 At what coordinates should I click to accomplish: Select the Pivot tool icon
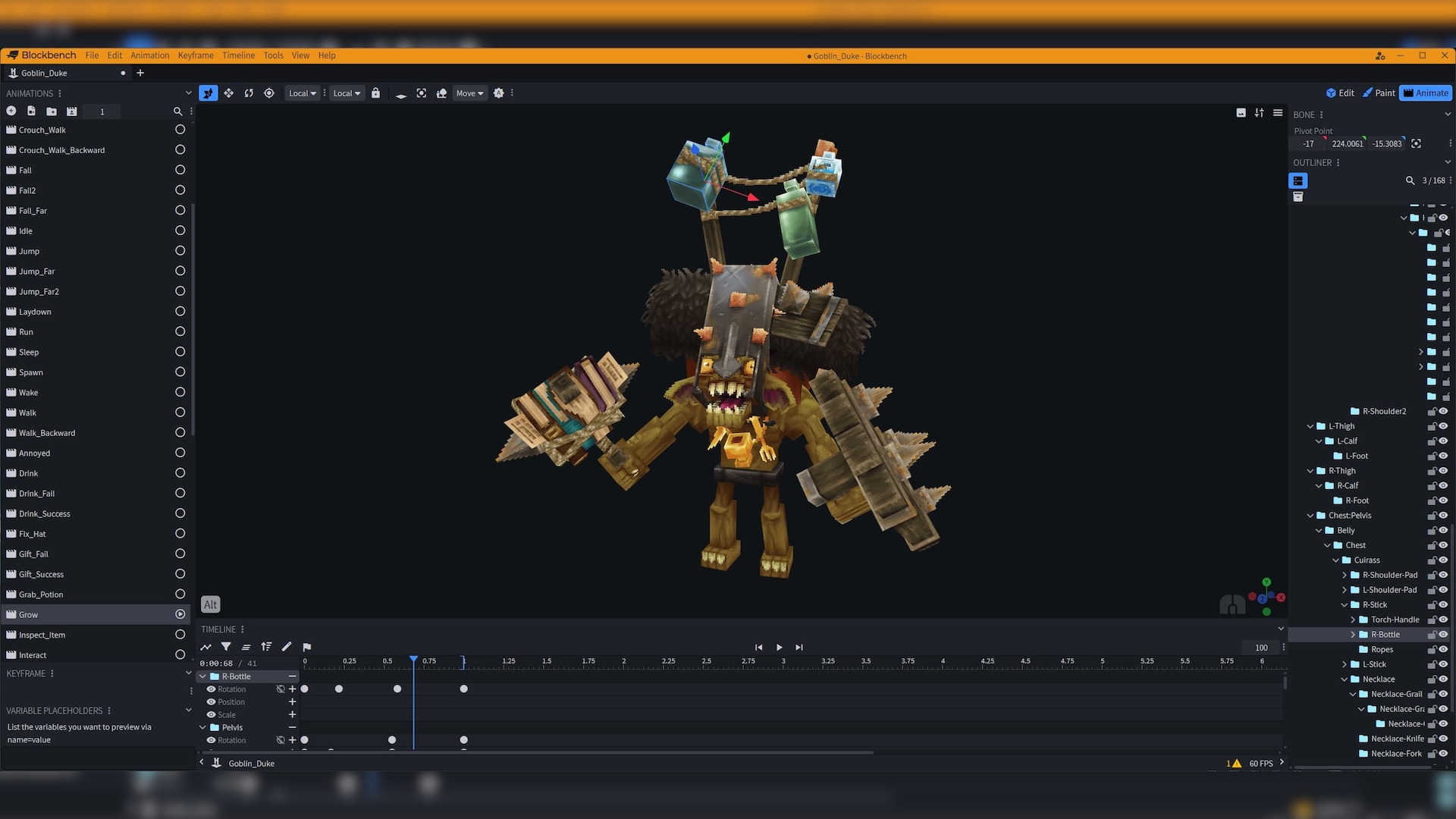269,93
